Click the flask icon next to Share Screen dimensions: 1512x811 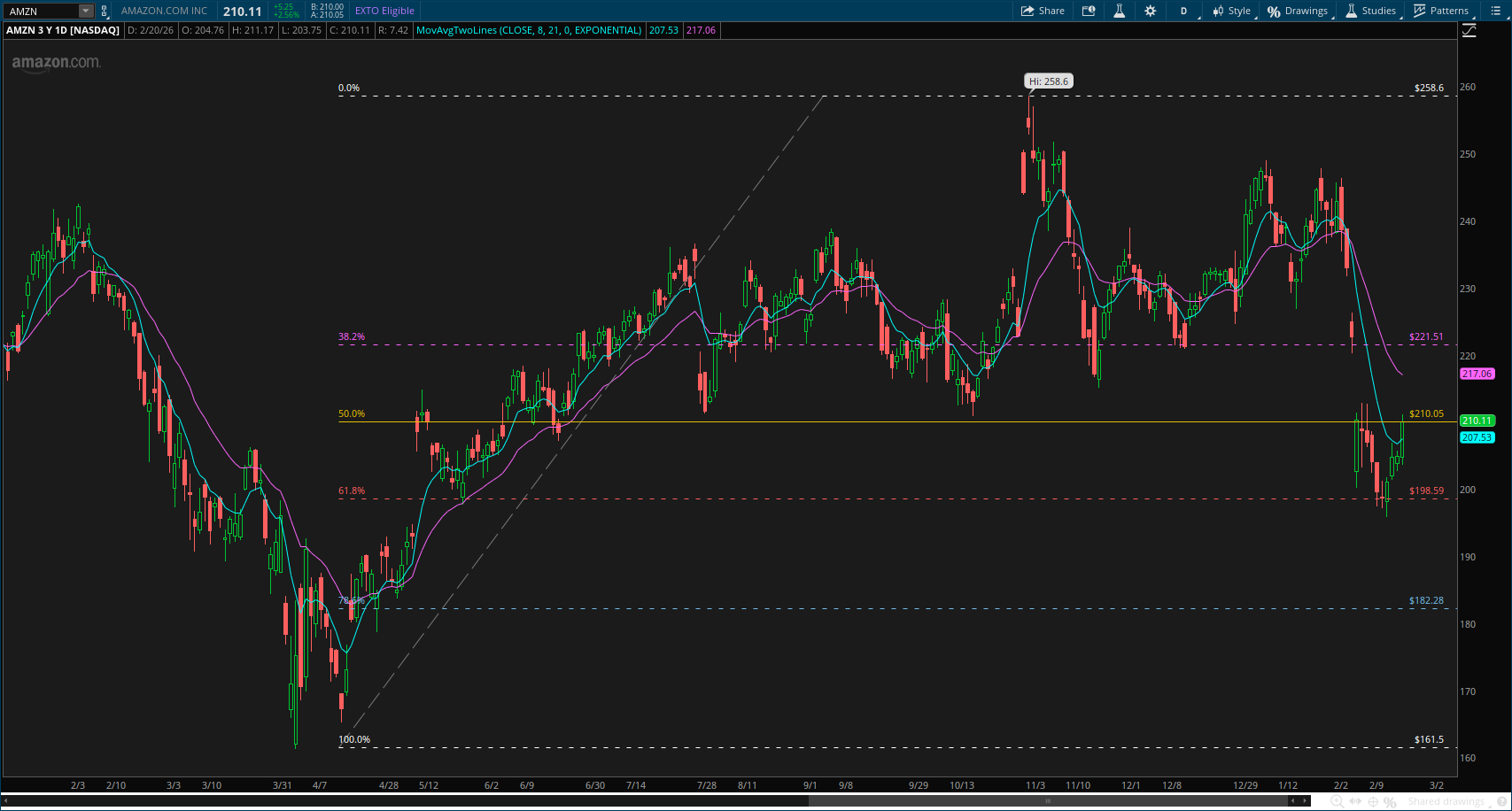pyautogui.click(x=1120, y=11)
